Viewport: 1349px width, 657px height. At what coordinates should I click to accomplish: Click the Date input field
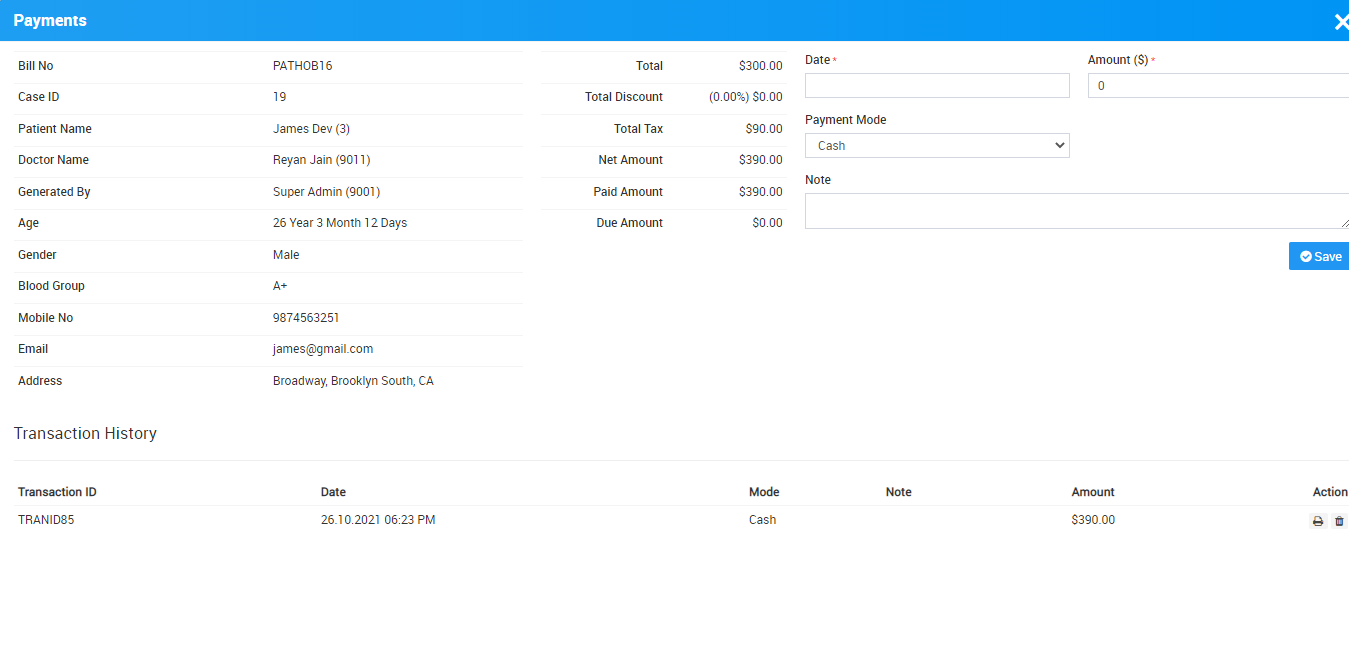(937, 86)
